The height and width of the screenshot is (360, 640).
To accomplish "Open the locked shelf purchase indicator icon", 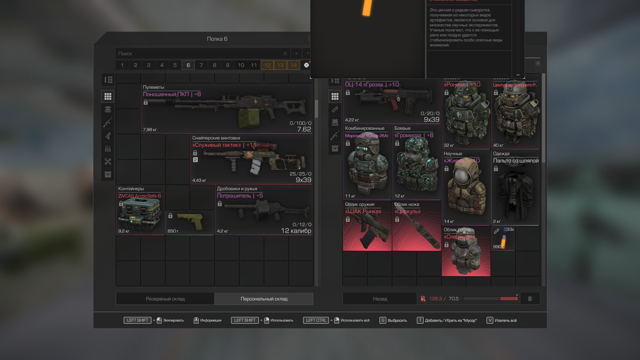I will [x=306, y=65].
